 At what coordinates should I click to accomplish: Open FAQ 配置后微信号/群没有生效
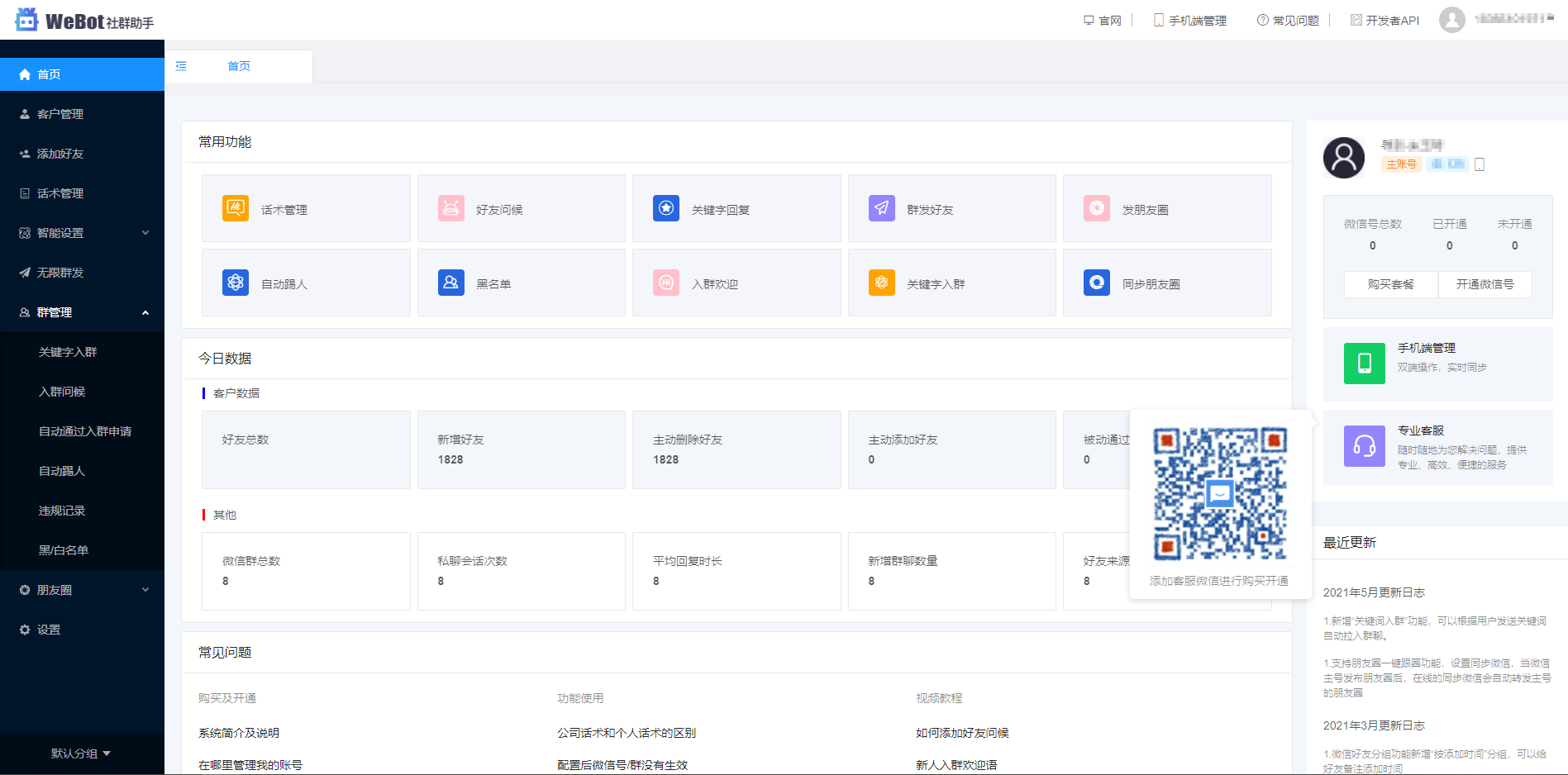click(622, 765)
